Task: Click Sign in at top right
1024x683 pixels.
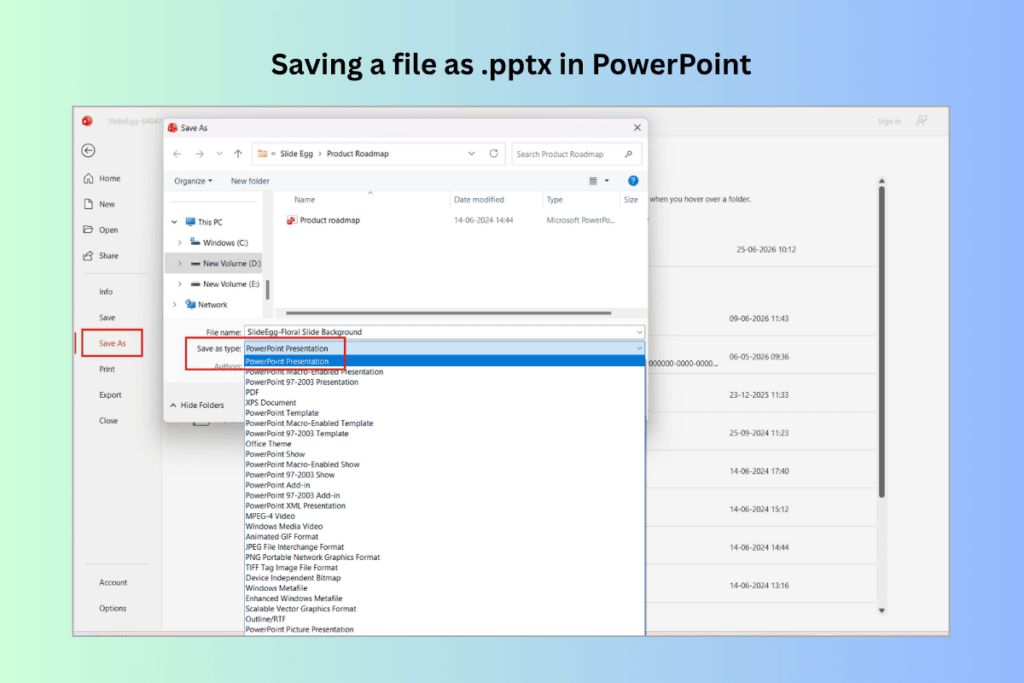Action: [889, 121]
